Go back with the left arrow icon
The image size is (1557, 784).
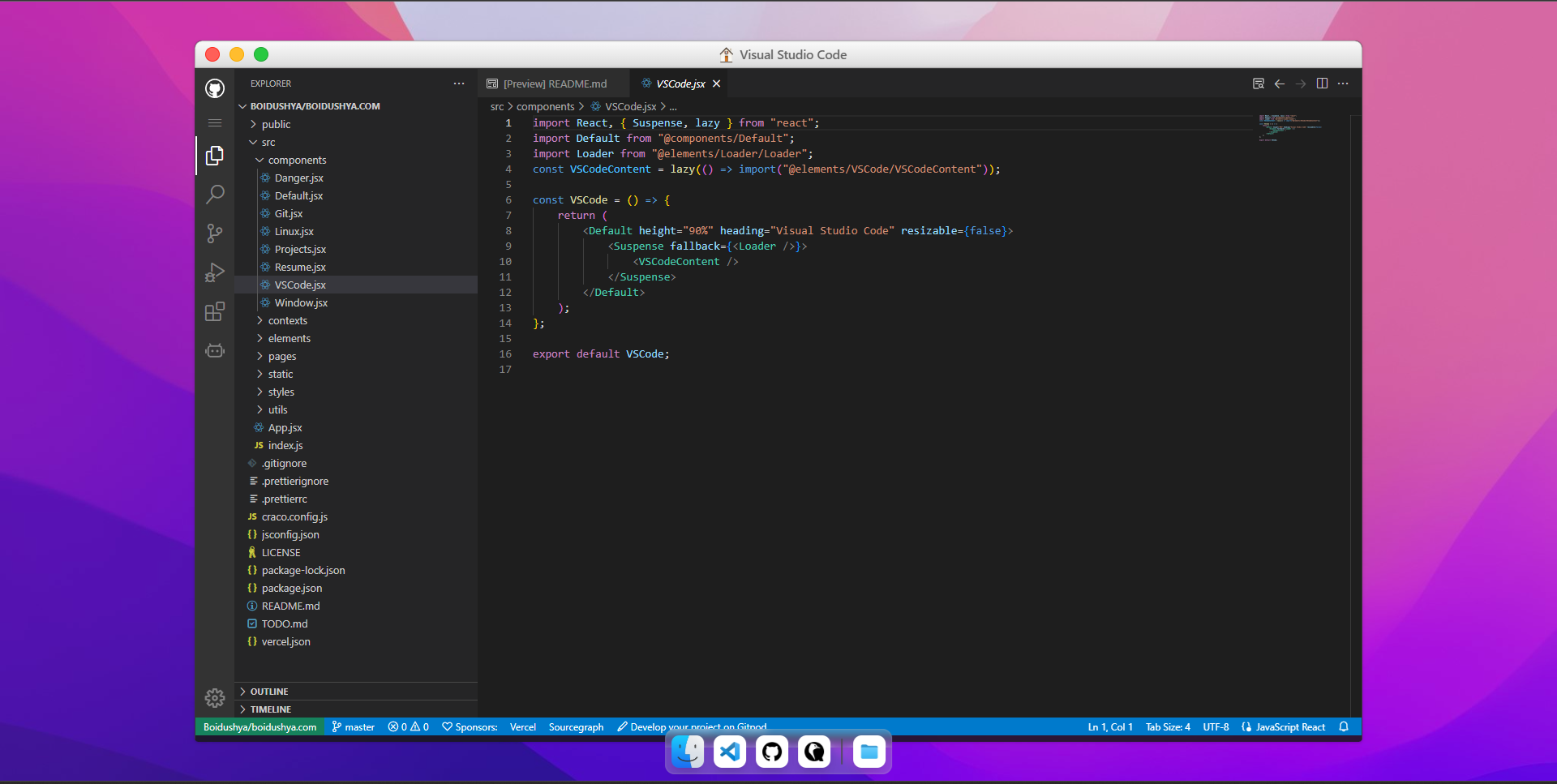pyautogui.click(x=1280, y=84)
